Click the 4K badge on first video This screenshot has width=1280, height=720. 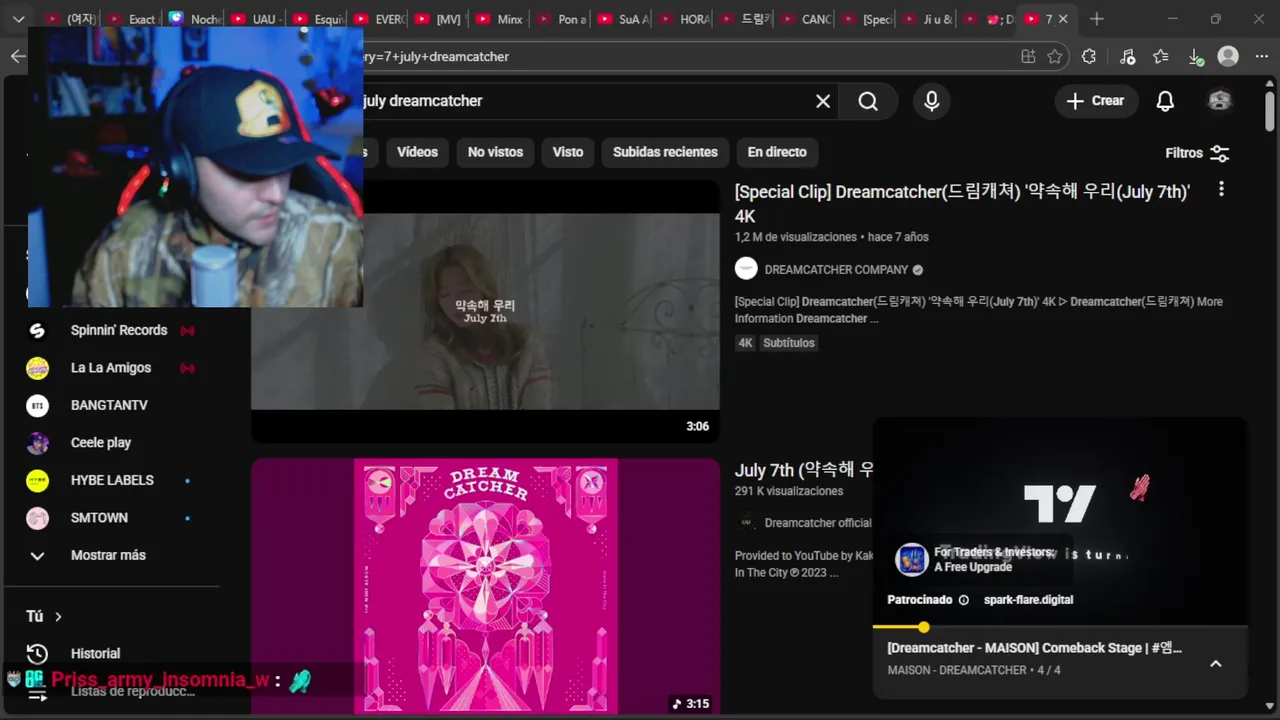[745, 343]
